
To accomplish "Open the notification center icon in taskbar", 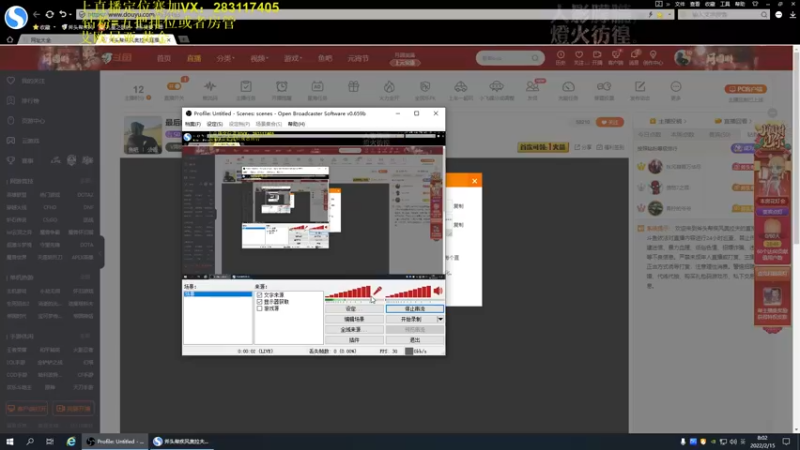I will point(786,441).
